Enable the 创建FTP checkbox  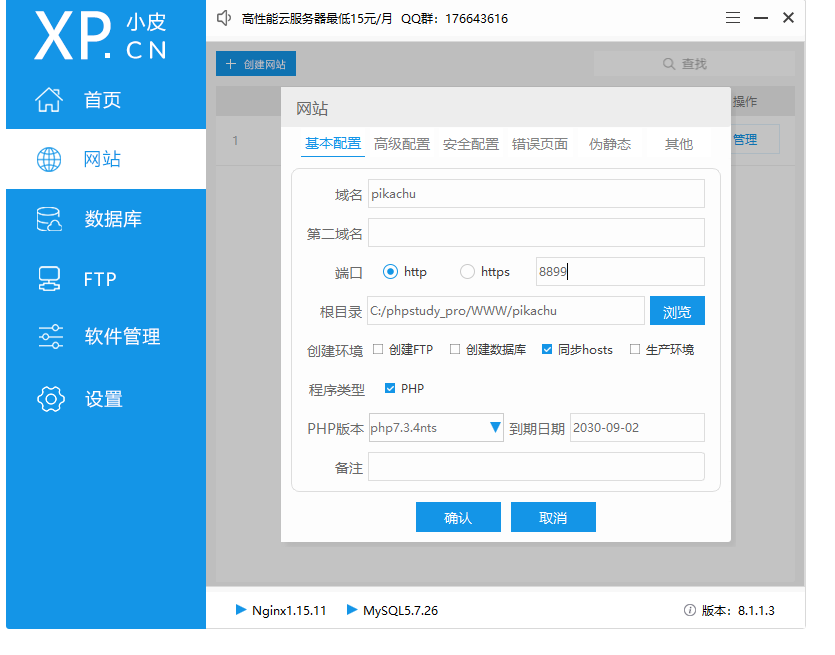378,350
